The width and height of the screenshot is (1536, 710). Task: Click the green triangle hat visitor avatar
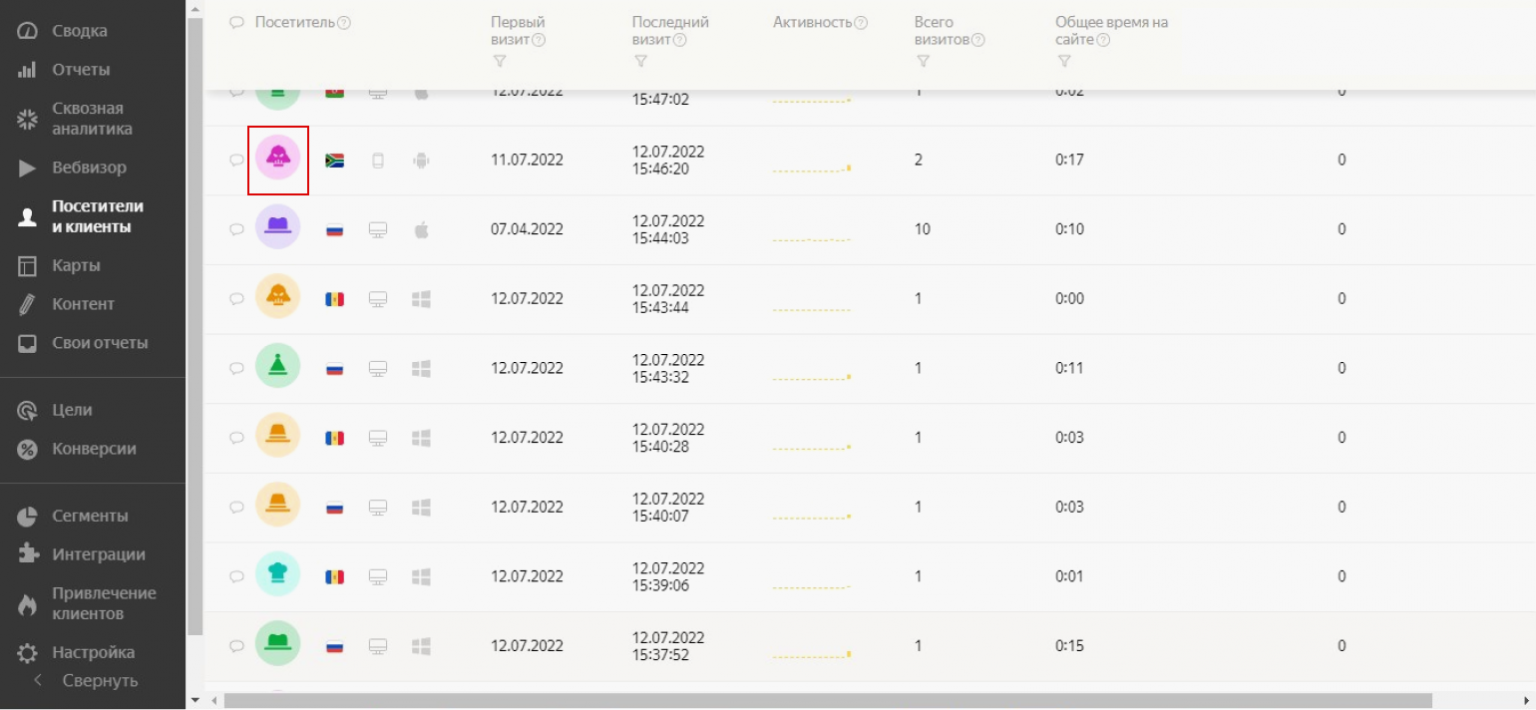click(x=278, y=367)
